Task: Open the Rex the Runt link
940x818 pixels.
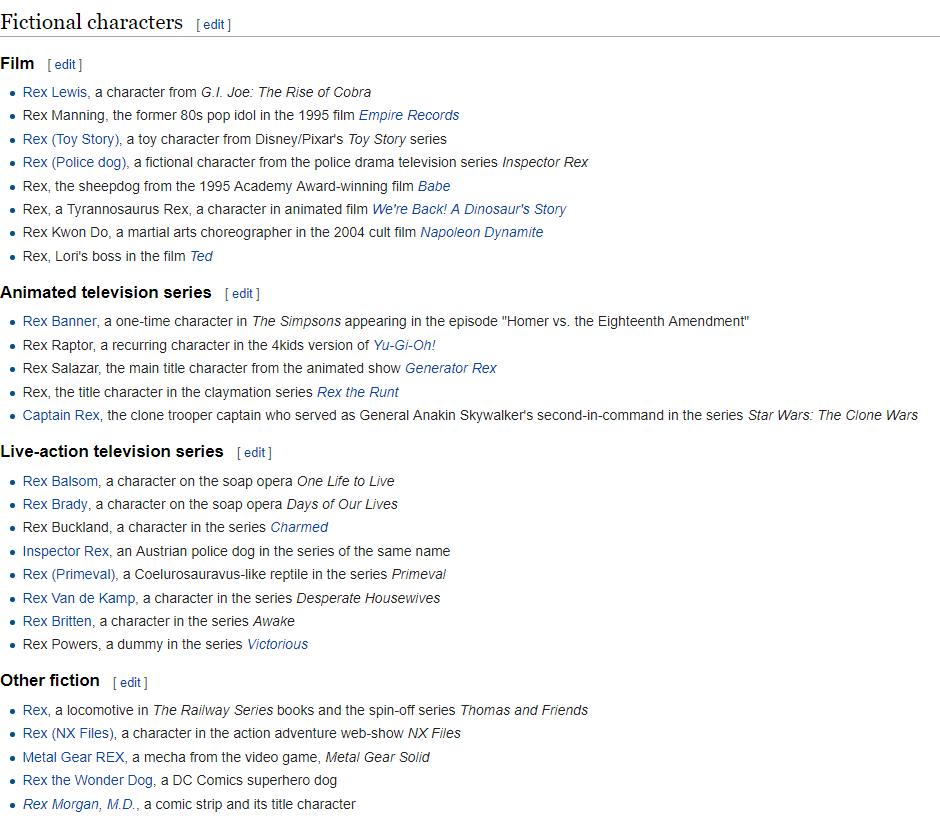Action: coord(358,392)
